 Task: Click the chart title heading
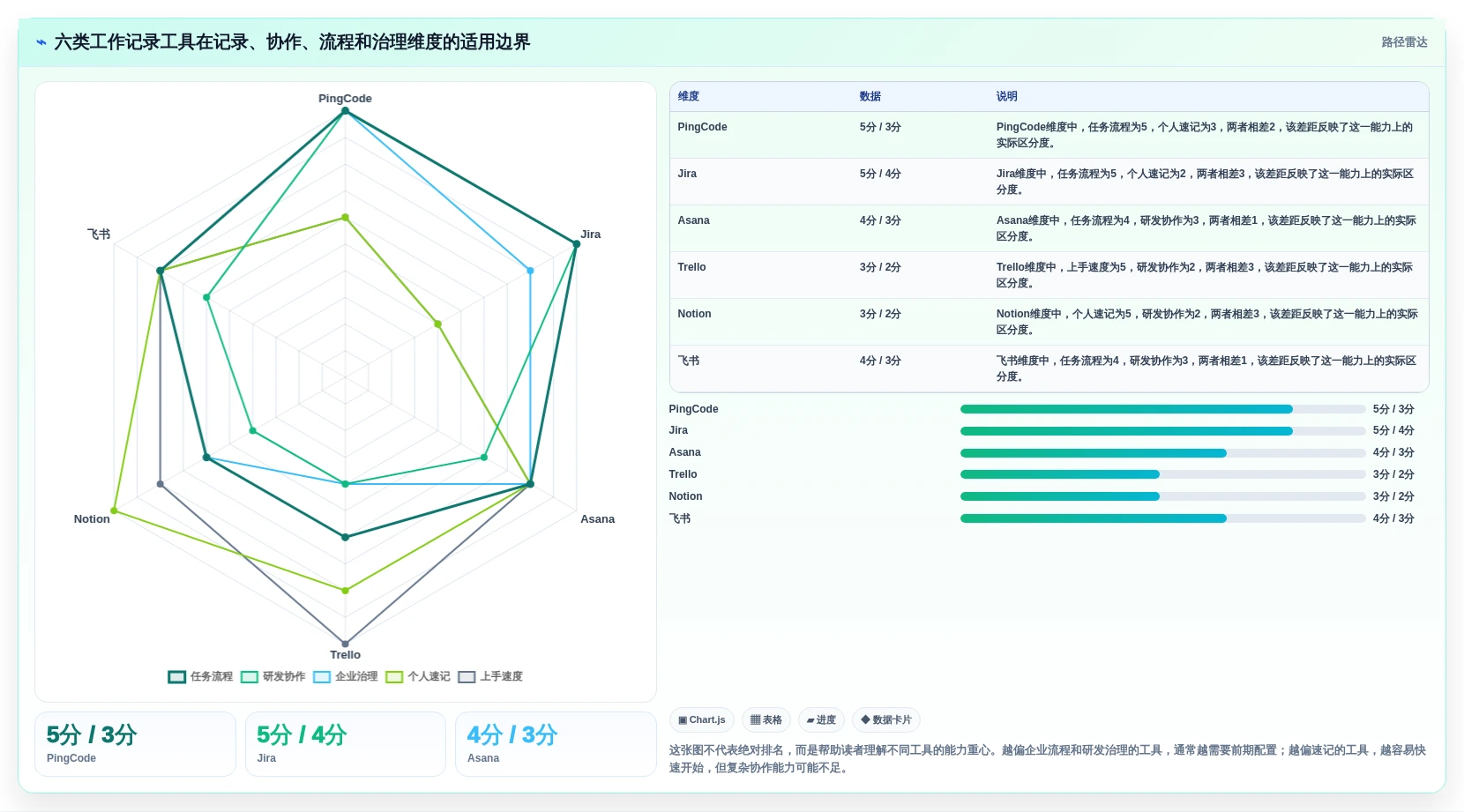tap(292, 42)
